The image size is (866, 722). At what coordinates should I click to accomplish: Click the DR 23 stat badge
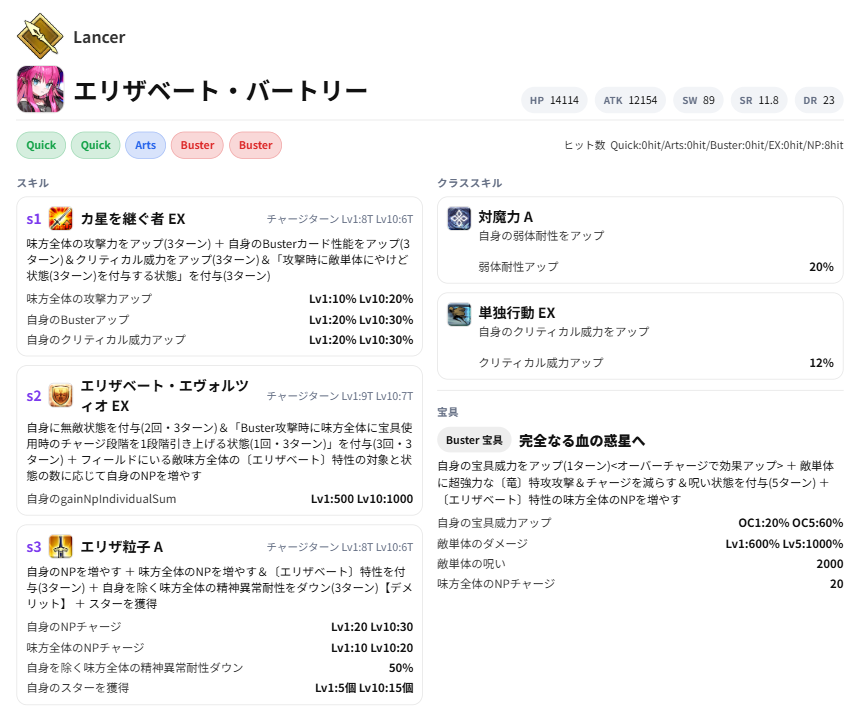pos(819,101)
